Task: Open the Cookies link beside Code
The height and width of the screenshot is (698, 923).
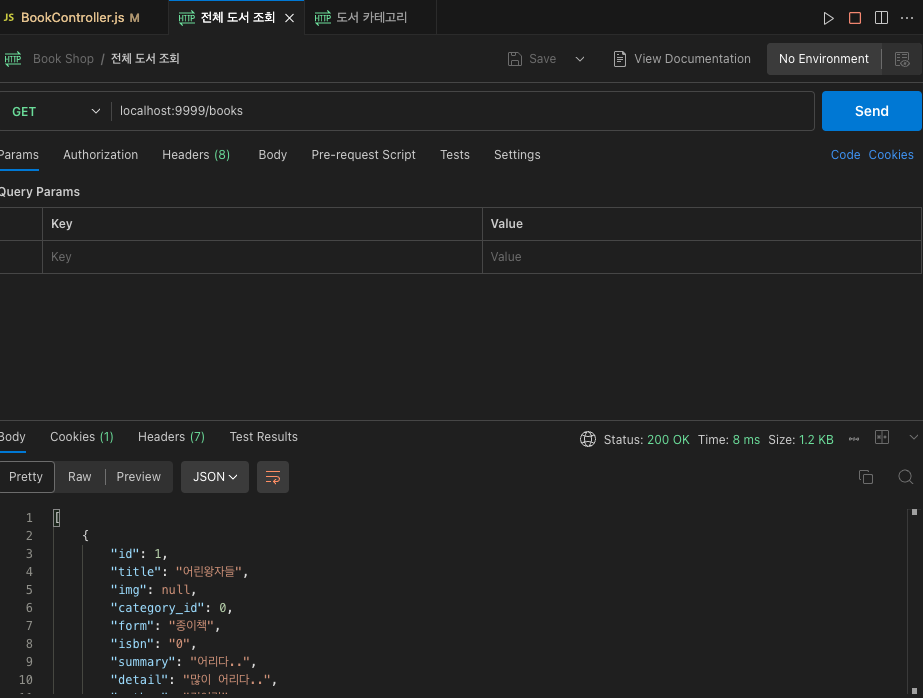Action: (890, 155)
